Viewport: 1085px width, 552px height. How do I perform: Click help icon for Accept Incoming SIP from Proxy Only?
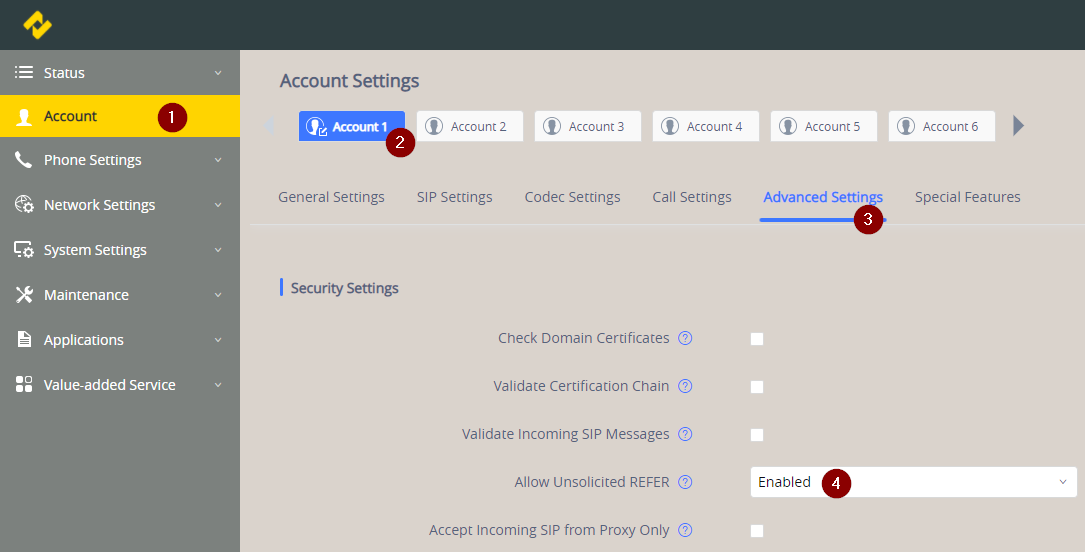685,530
